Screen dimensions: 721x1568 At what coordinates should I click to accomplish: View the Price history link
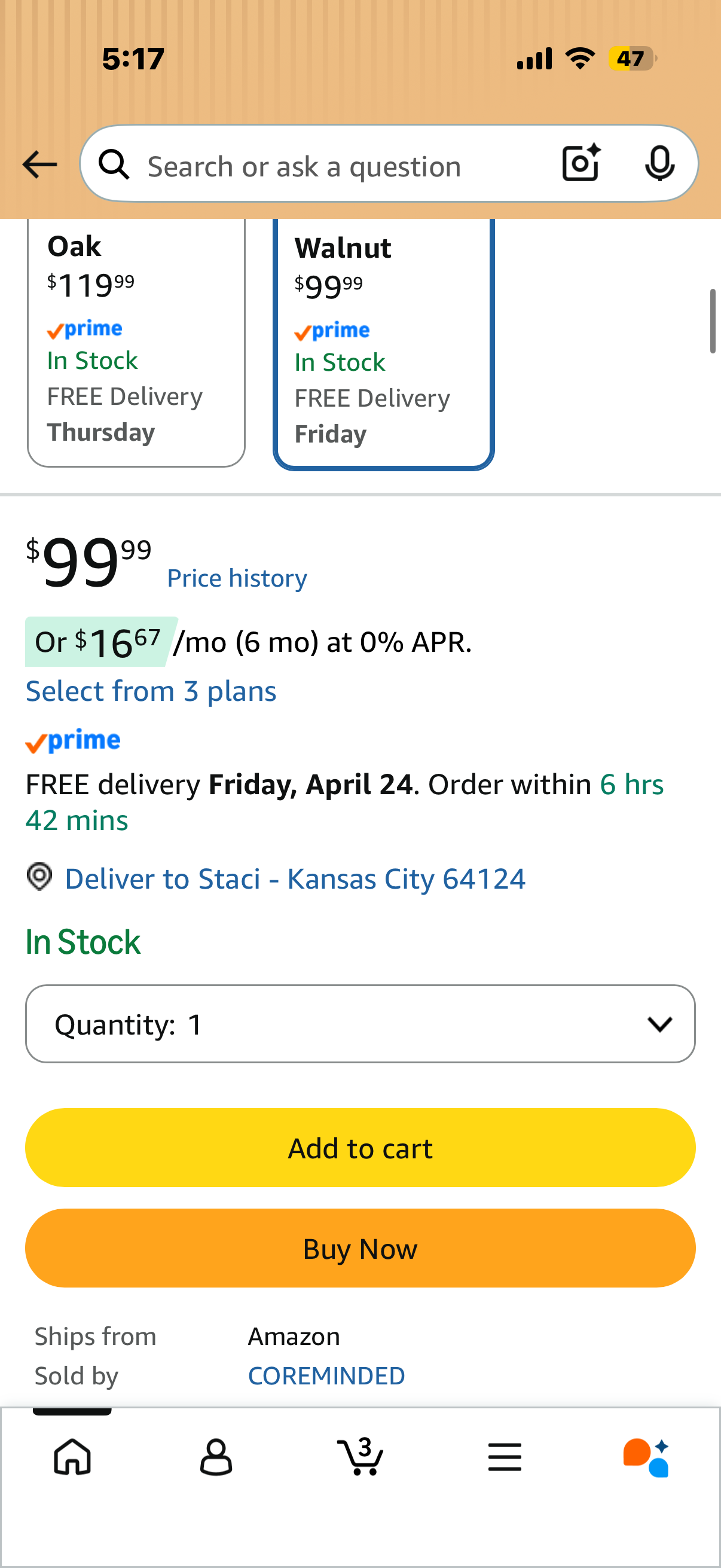click(237, 578)
